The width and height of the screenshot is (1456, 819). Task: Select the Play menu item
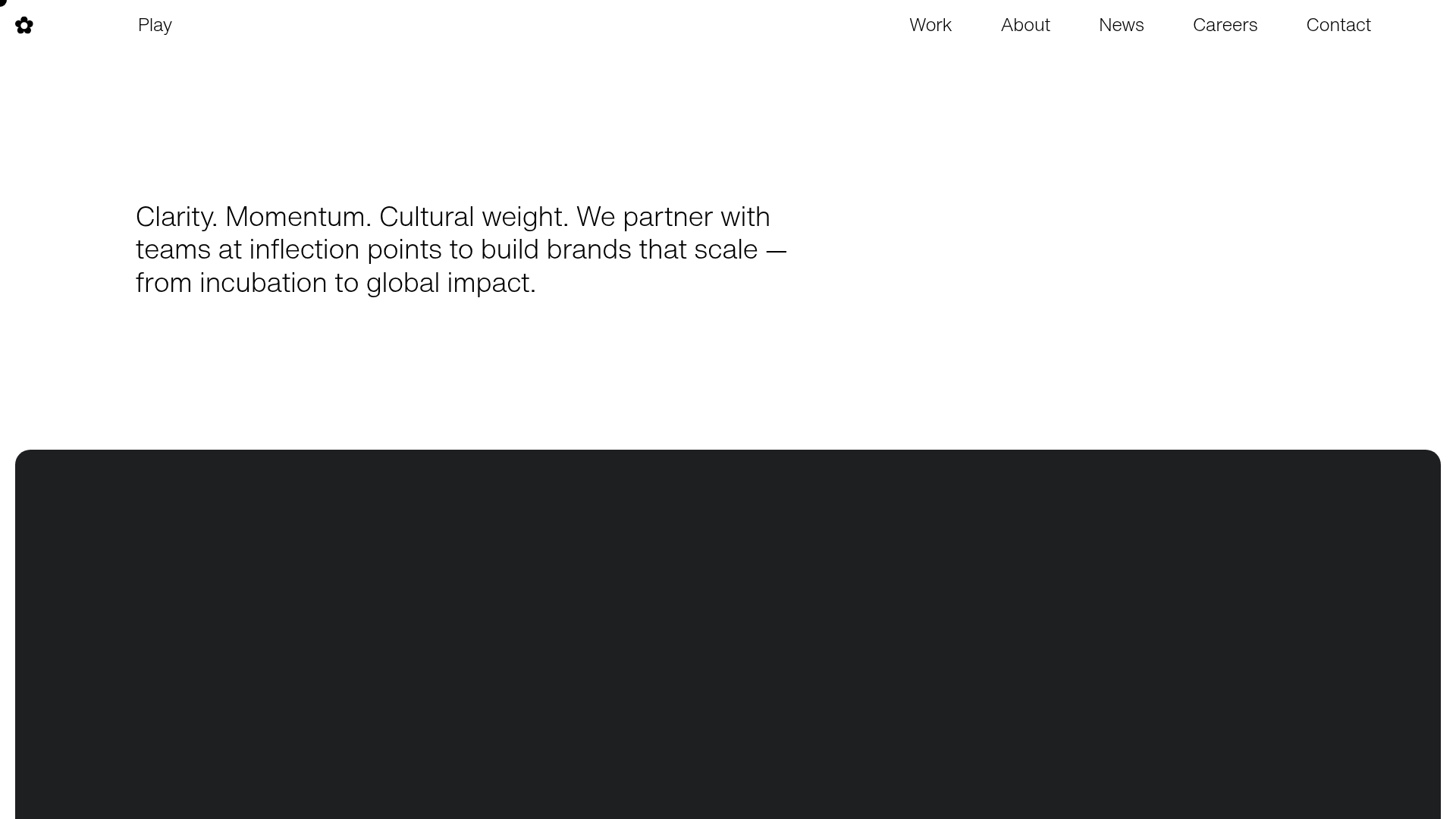154,25
